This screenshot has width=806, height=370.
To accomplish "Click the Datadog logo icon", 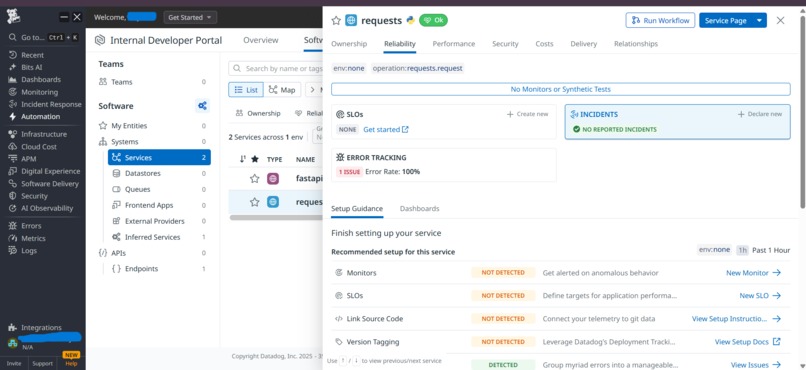I will tap(13, 16).
